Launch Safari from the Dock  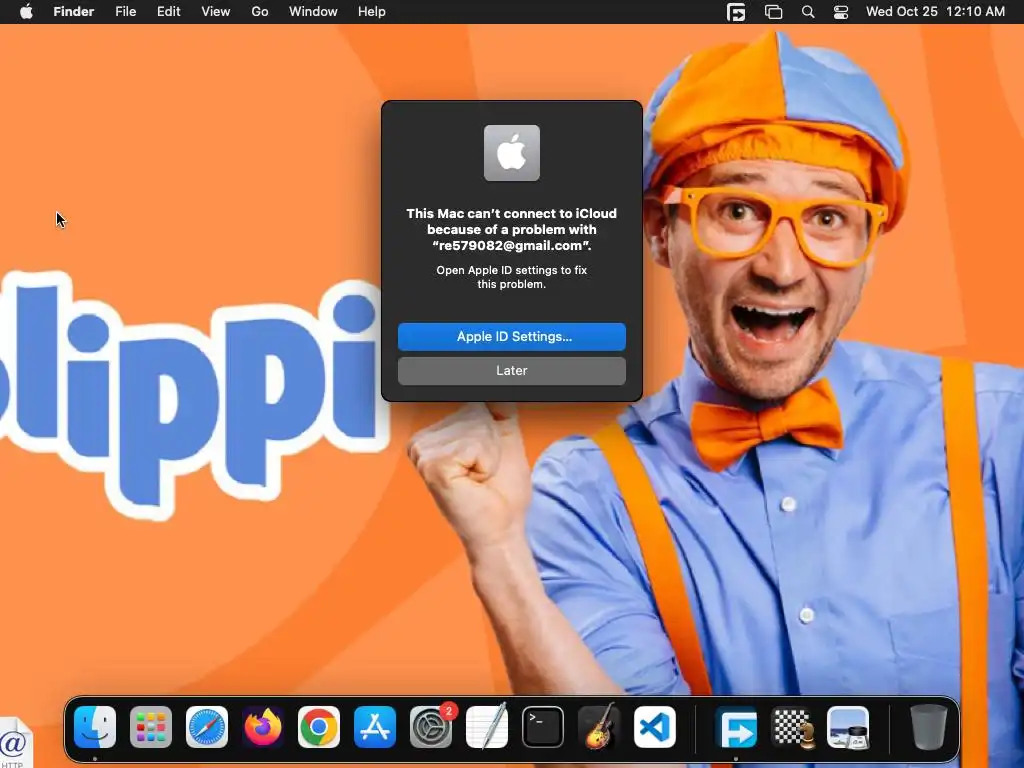(207, 727)
